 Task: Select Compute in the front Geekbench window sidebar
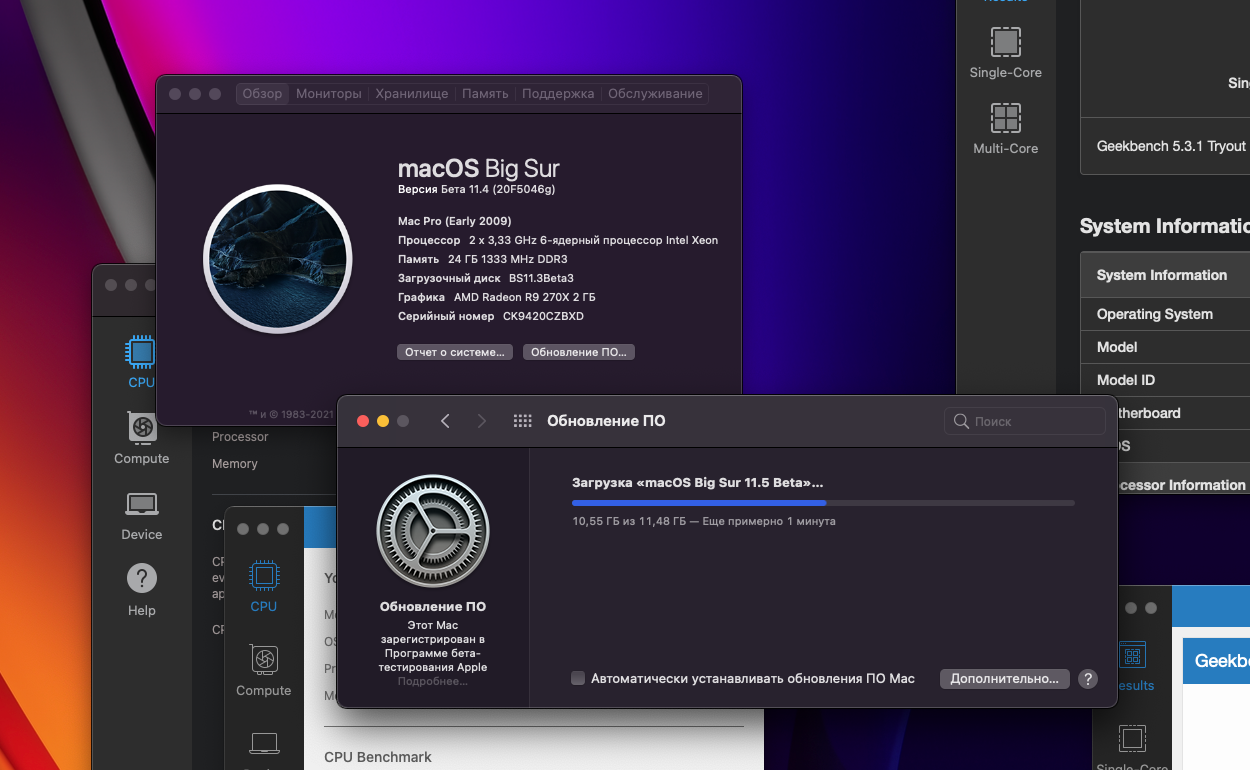(264, 671)
